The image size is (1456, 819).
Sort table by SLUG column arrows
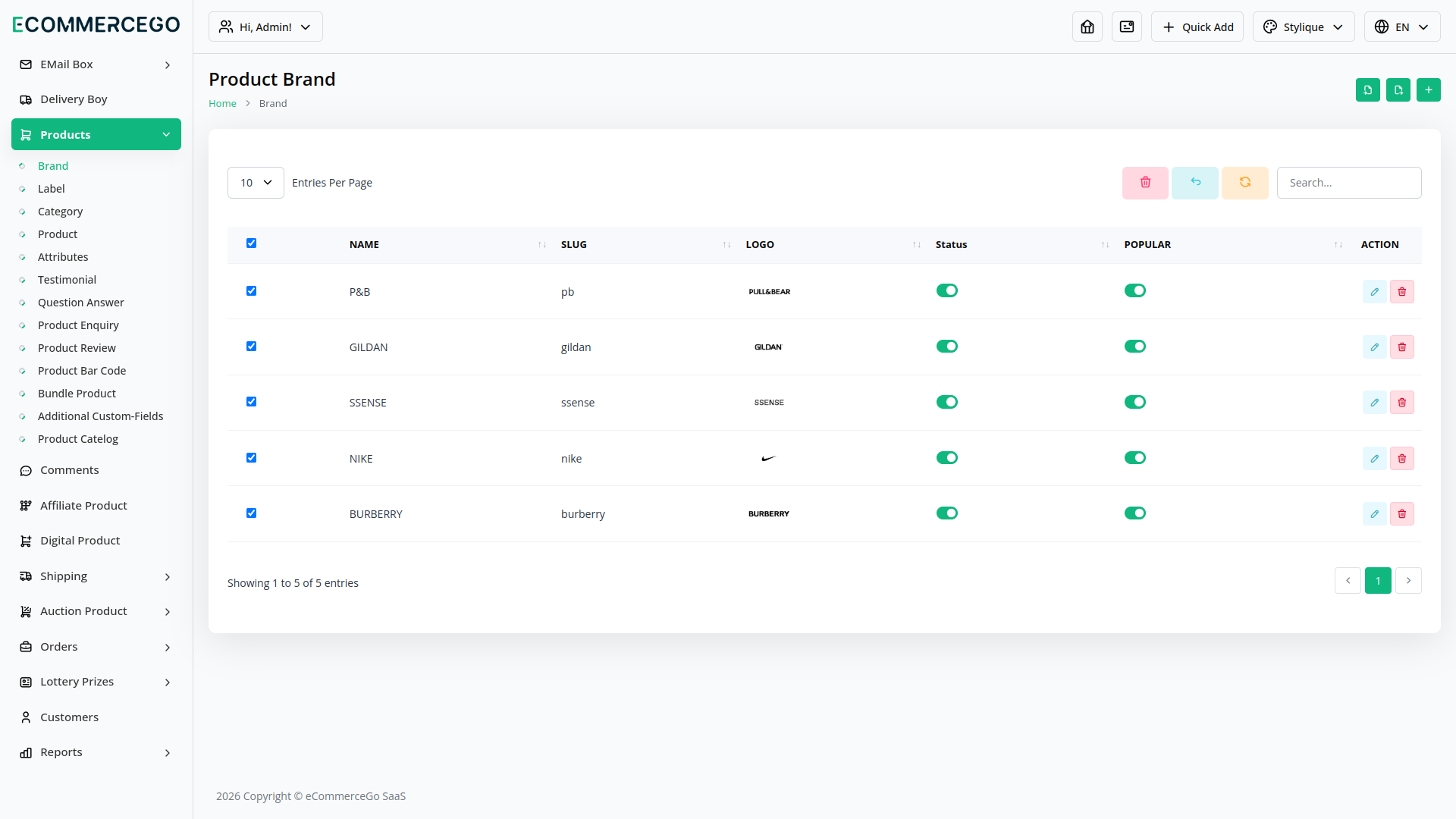726,245
